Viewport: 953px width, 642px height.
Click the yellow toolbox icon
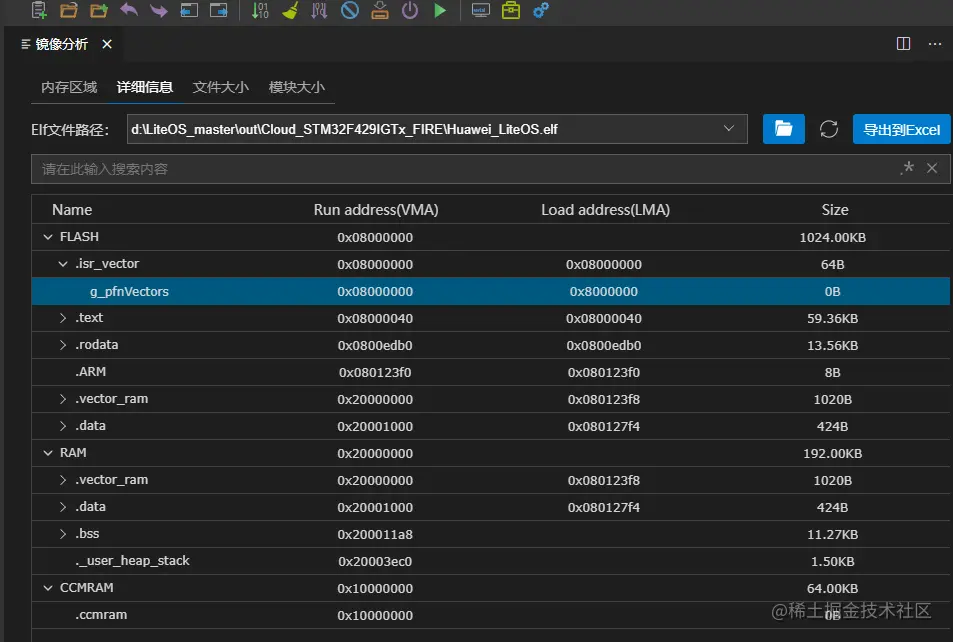coord(511,10)
